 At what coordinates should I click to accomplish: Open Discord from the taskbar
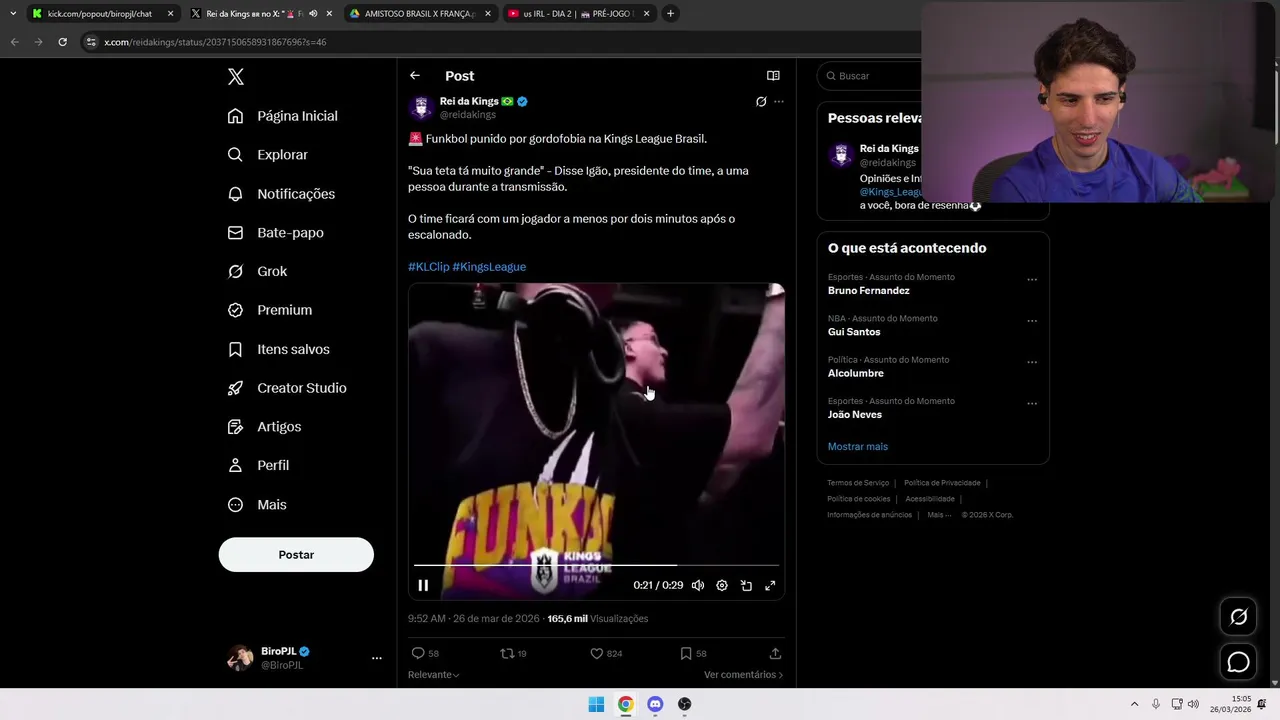pyautogui.click(x=655, y=704)
